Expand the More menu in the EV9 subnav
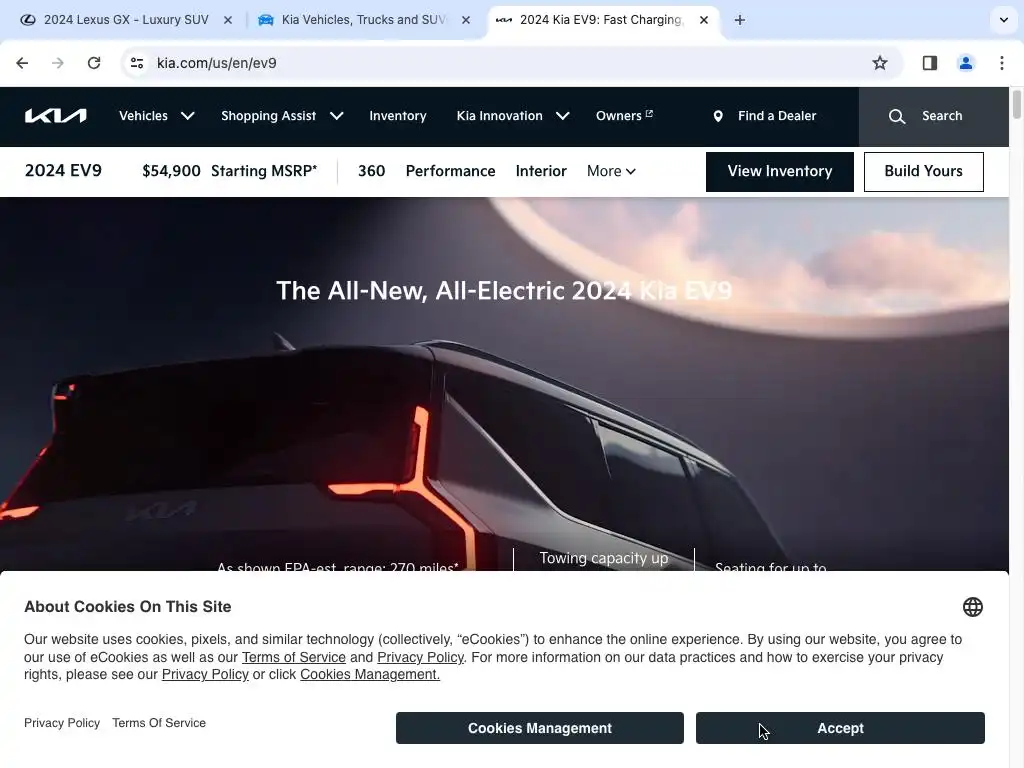The width and height of the screenshot is (1024, 768). (611, 171)
